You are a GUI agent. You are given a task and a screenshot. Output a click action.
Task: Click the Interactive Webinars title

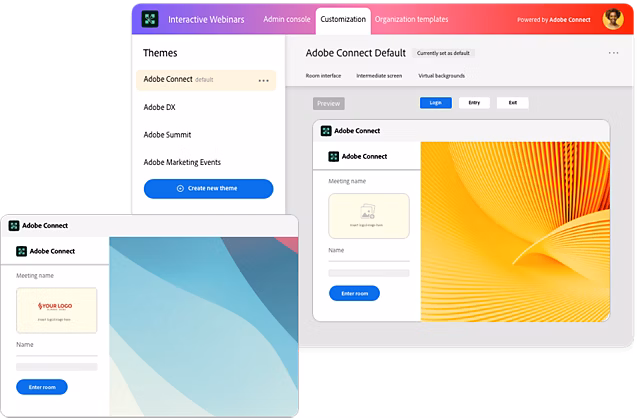click(206, 20)
